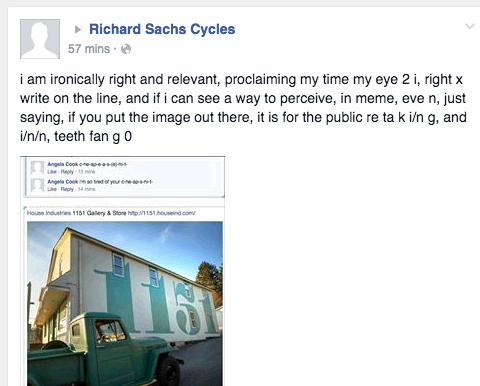The height and width of the screenshot is (386, 480).
Task: Click the 13 mins comment timestamp
Action: [87, 171]
